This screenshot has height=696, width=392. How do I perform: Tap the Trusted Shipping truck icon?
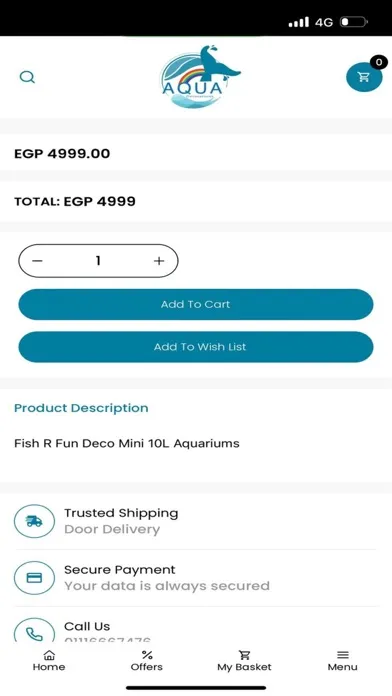click(x=35, y=521)
